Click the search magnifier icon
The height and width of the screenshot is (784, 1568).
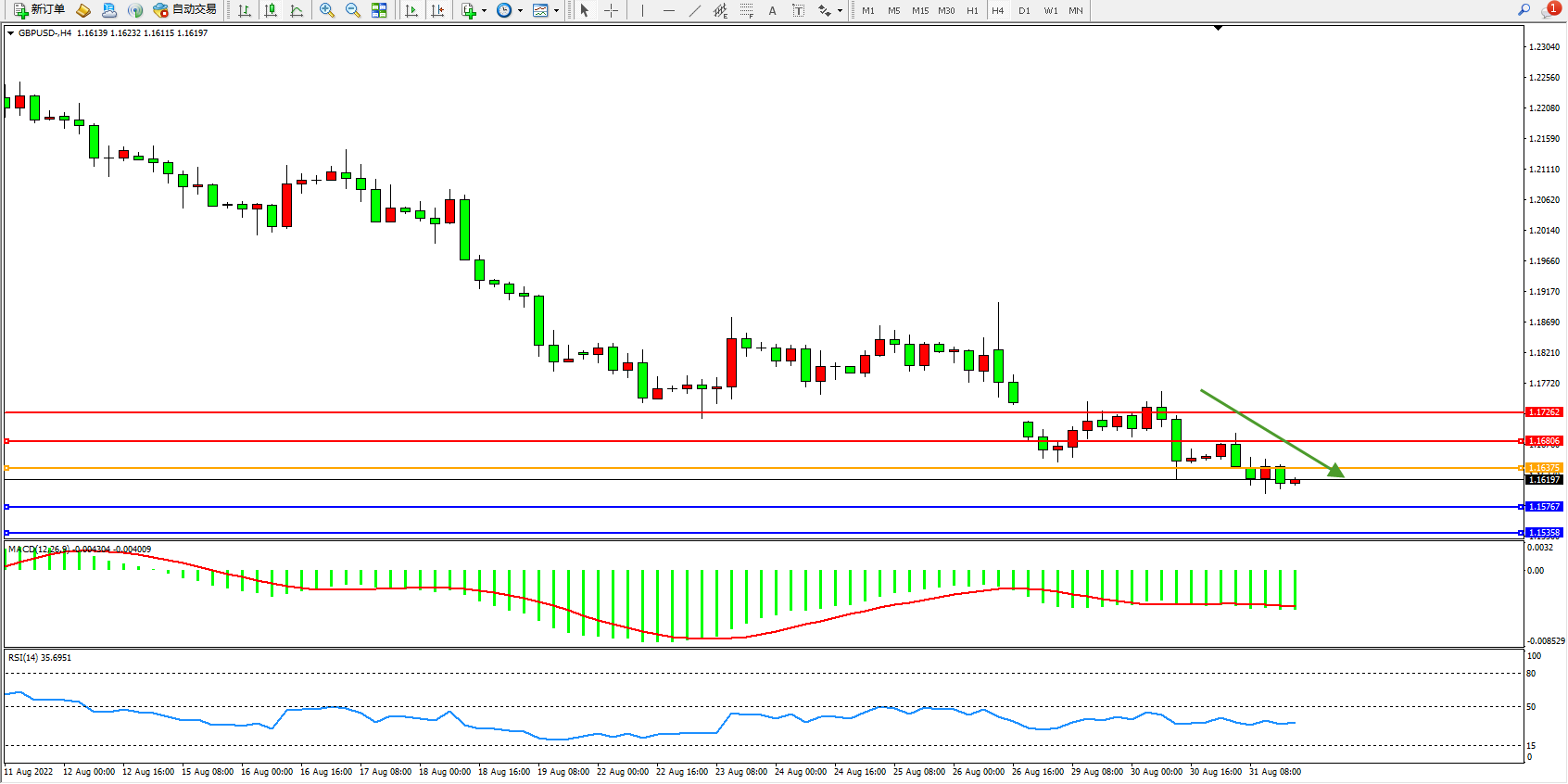click(x=1524, y=10)
